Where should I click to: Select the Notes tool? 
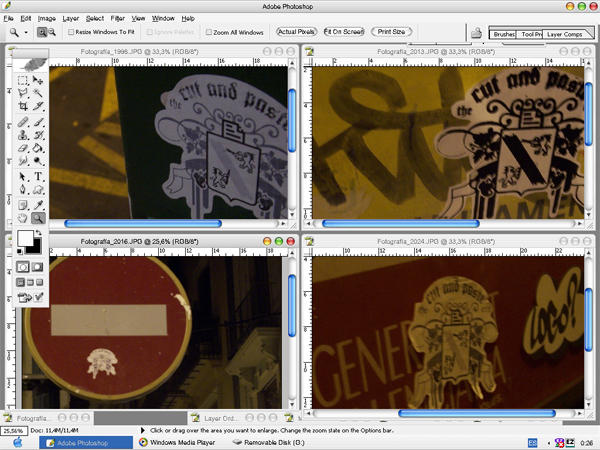click(23, 205)
